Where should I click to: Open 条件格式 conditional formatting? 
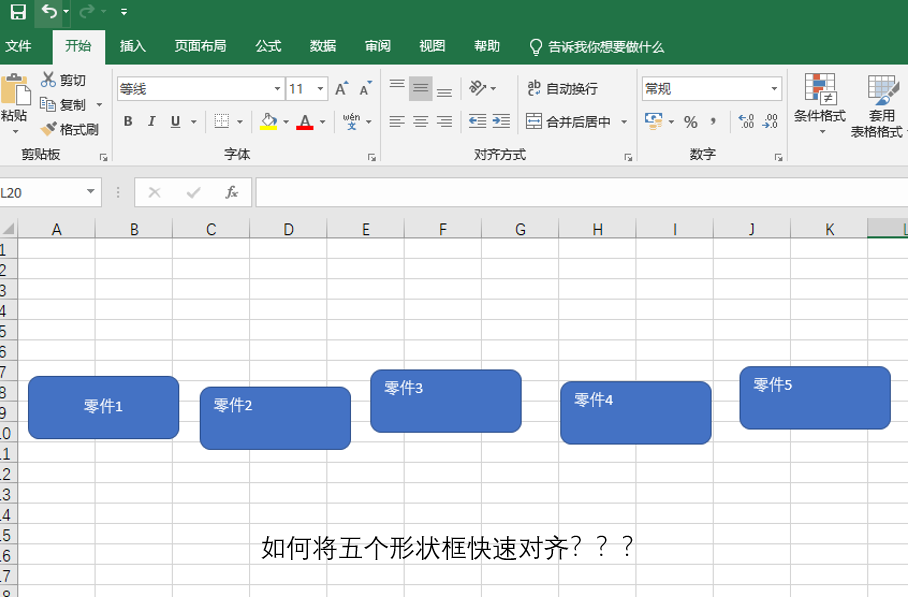[x=820, y=104]
